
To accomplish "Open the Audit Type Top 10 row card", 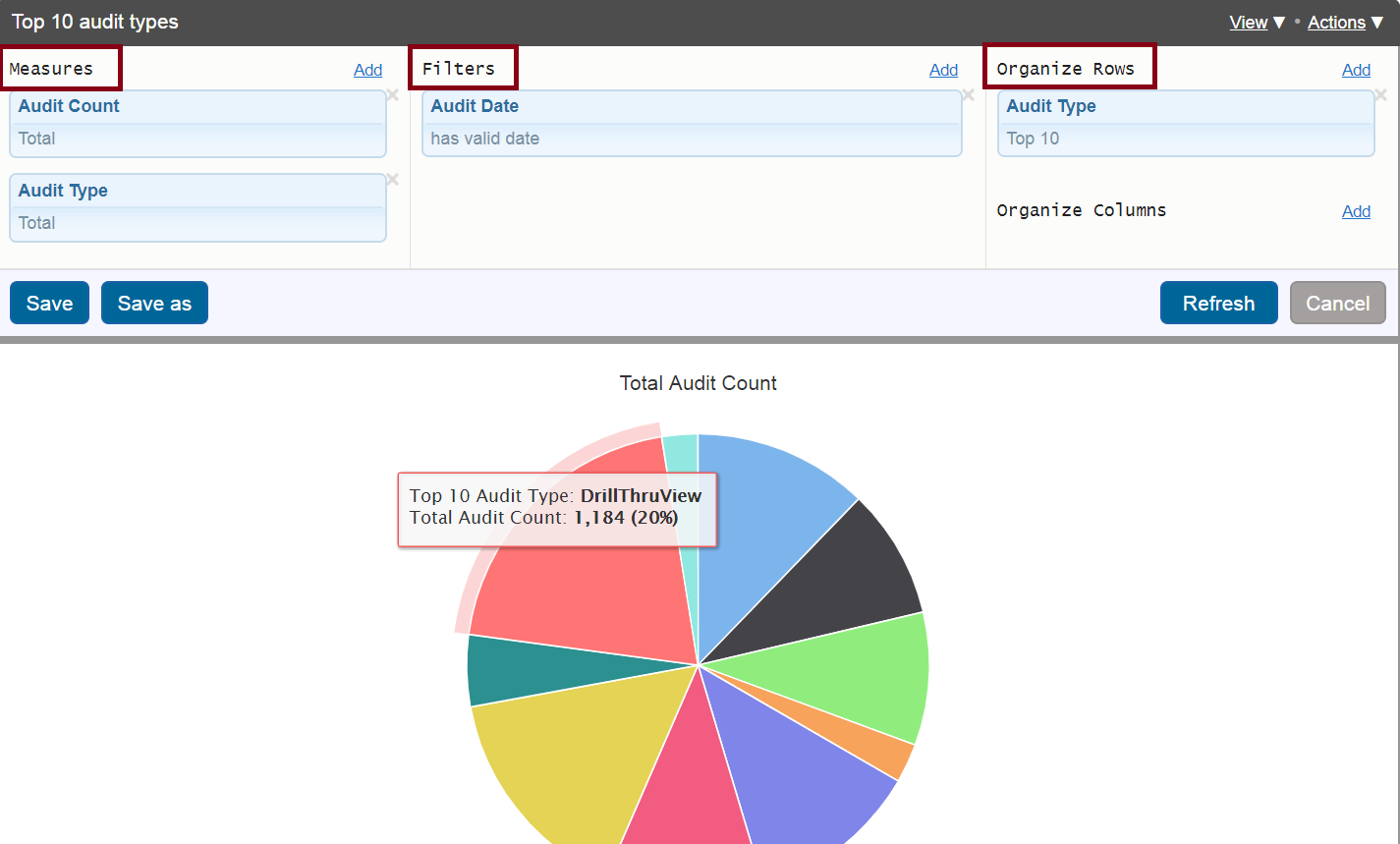I will [1185, 123].
